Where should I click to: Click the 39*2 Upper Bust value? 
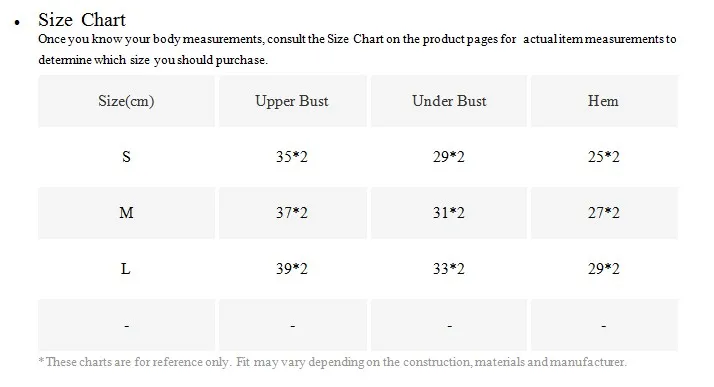click(x=292, y=269)
